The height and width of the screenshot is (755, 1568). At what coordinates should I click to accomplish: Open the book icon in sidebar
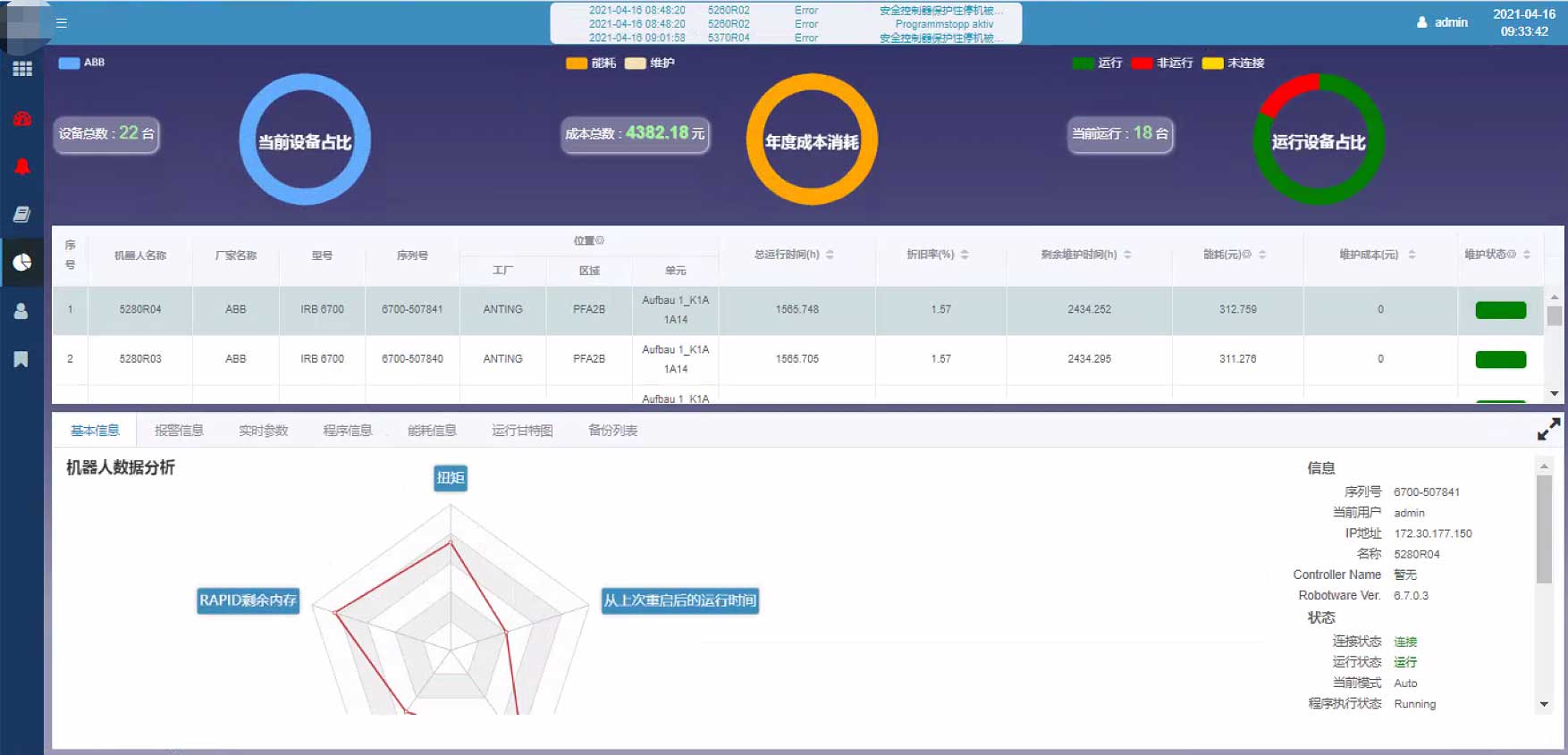22,214
